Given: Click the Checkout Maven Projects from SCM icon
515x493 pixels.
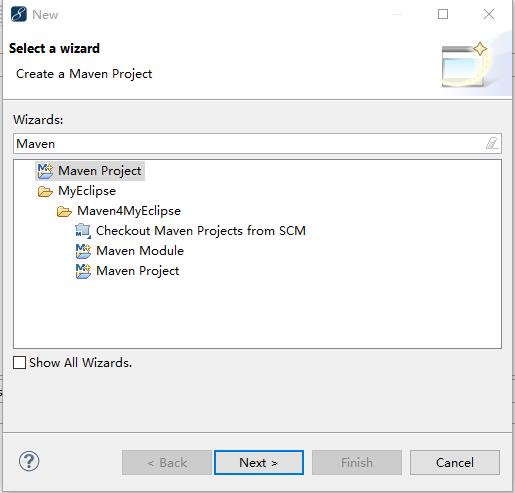Looking at the screenshot, I should pos(83,231).
